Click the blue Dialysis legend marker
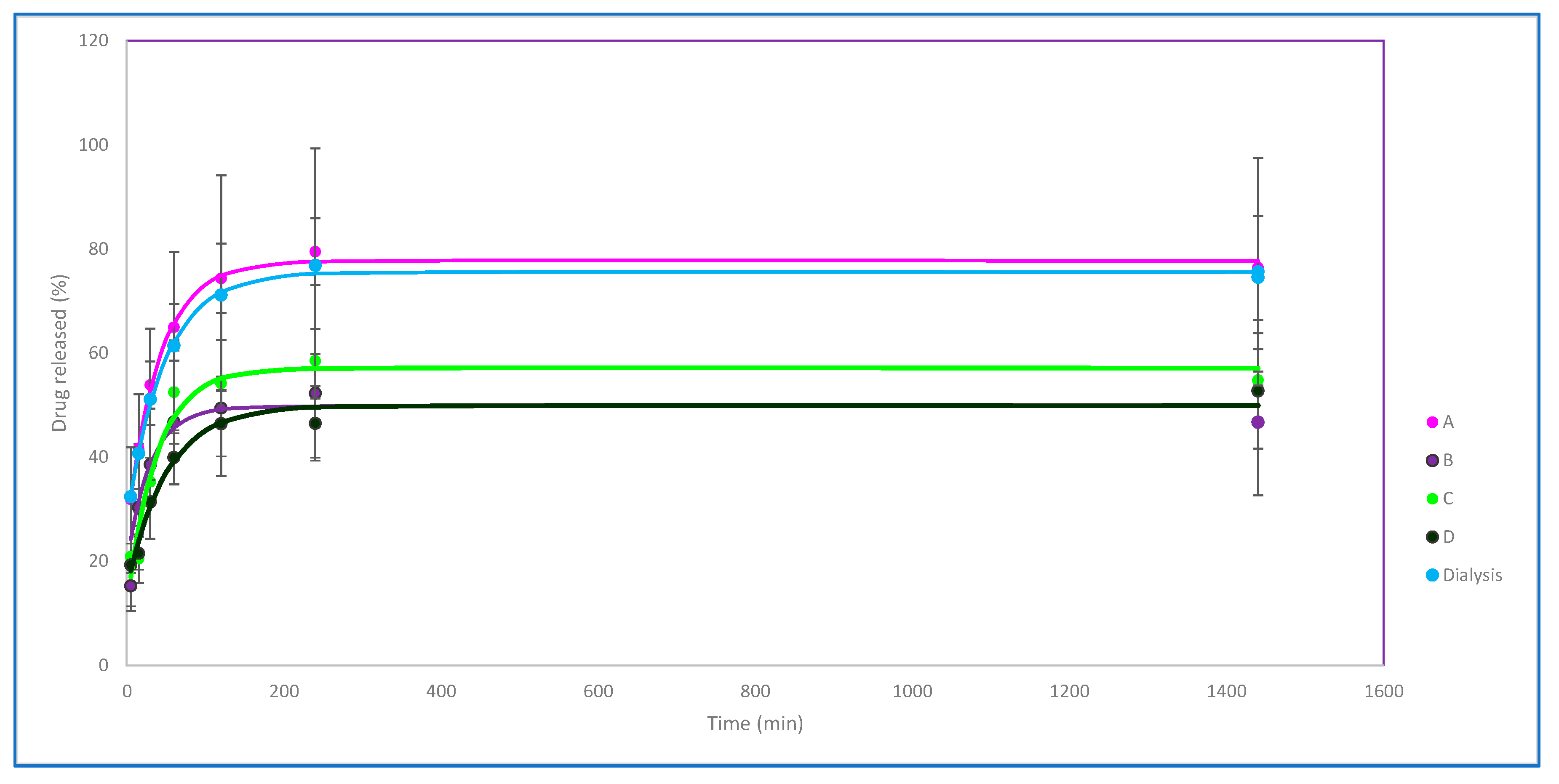Viewport: 1559px width, 784px height. pyautogui.click(x=1432, y=575)
